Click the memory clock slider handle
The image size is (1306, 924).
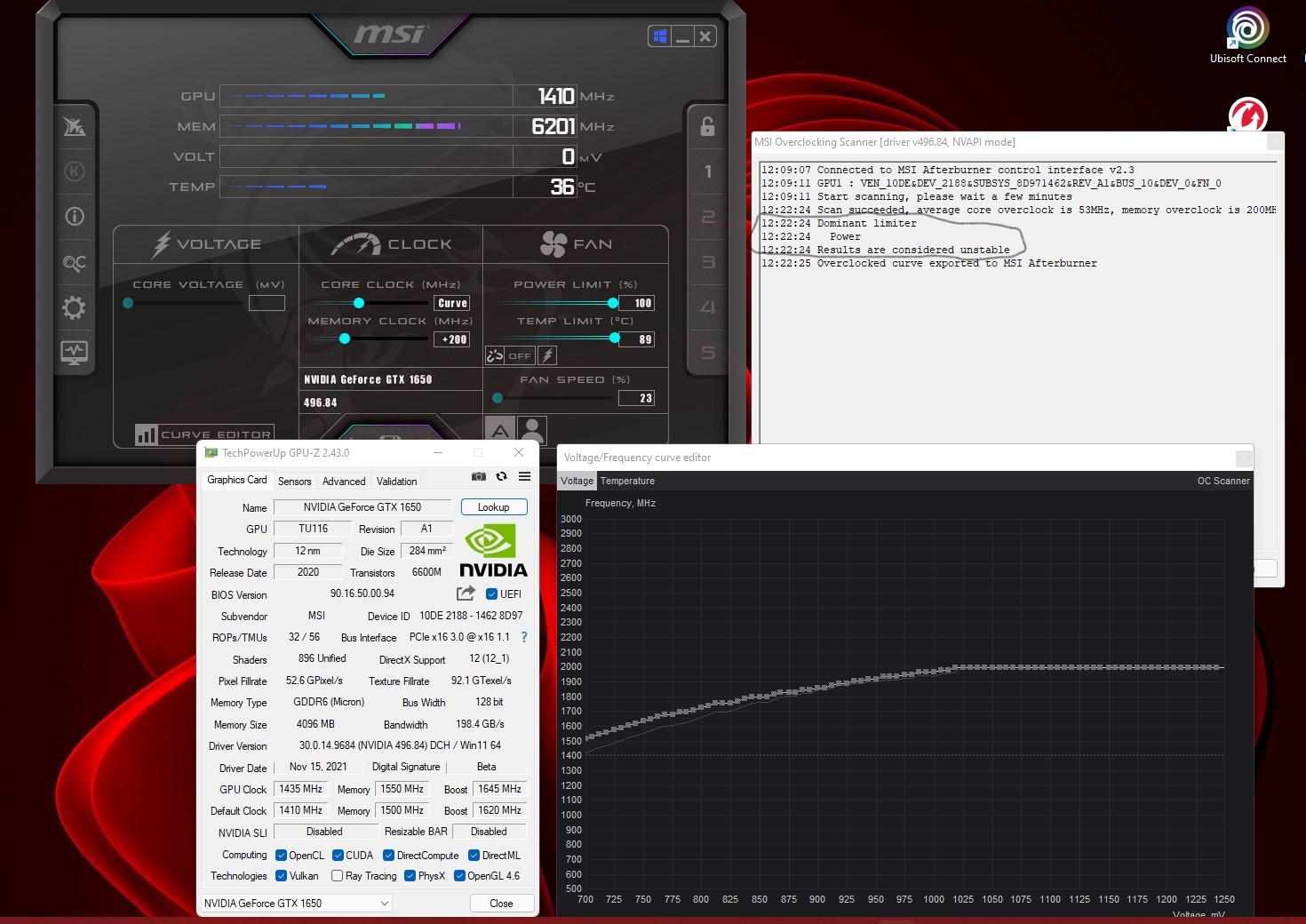pos(345,339)
